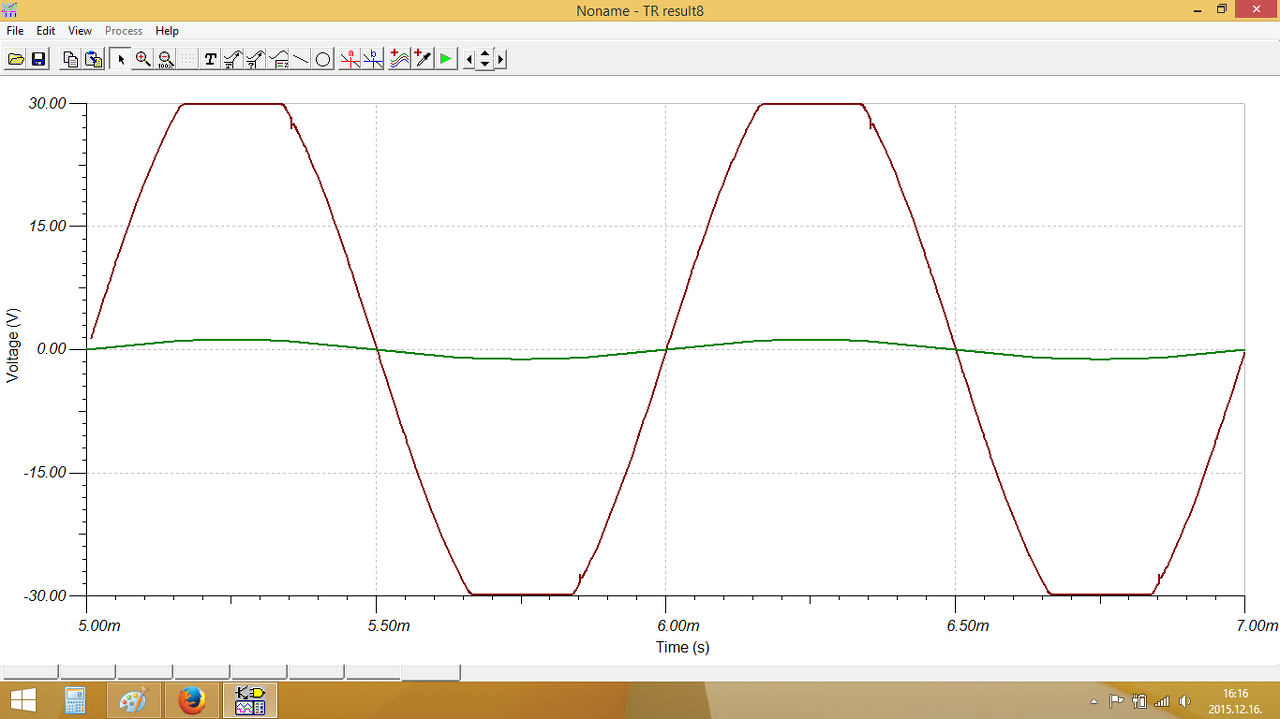Click the volume speaker tray icon
1280x719 pixels.
click(1185, 701)
